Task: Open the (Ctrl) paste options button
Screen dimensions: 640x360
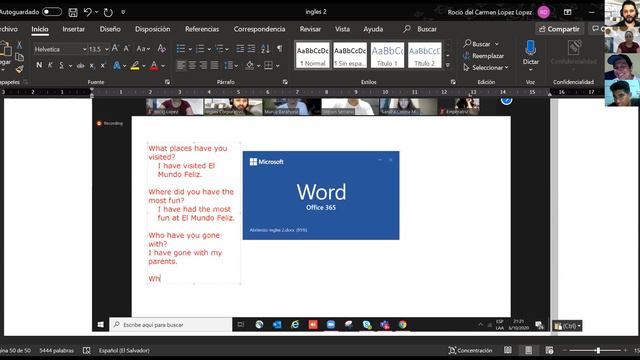Action: coord(567,326)
